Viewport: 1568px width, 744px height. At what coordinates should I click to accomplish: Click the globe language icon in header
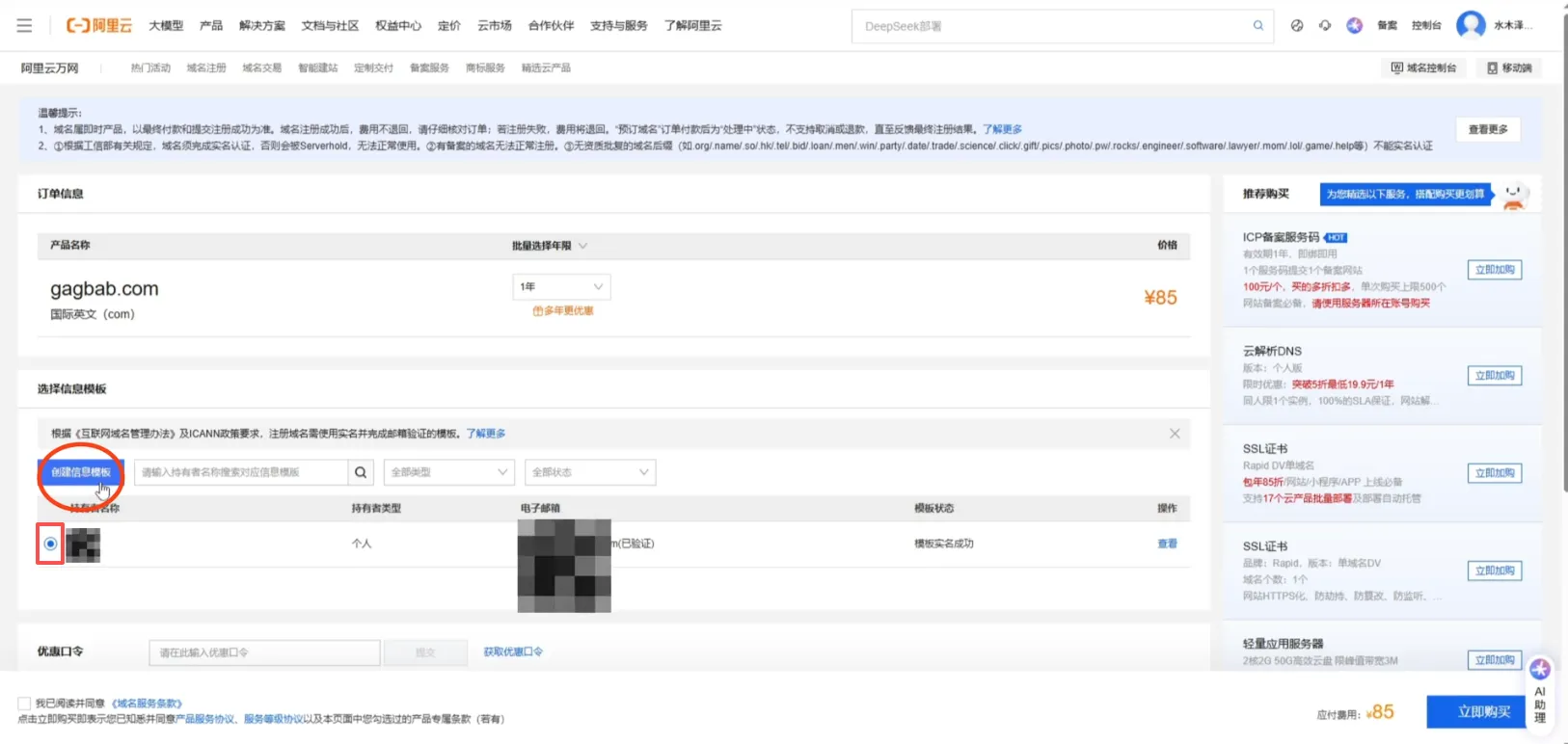pos(1297,26)
